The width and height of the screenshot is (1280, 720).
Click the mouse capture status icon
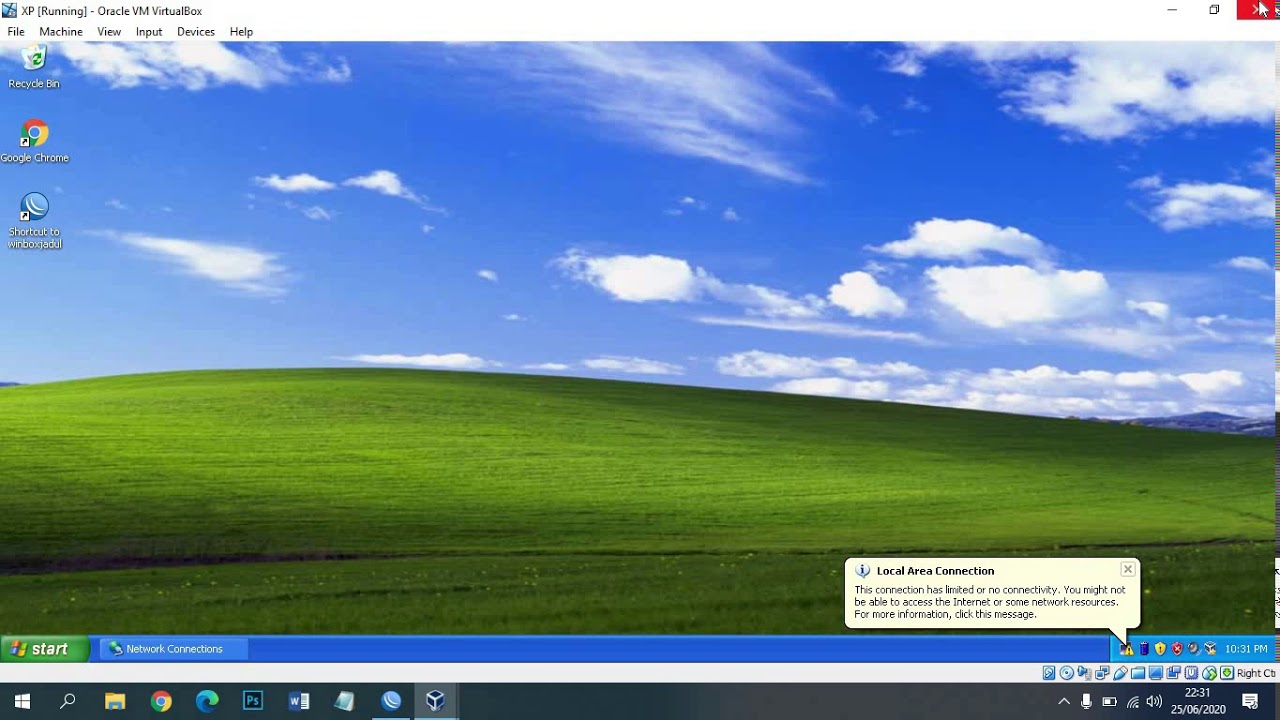(1209, 673)
